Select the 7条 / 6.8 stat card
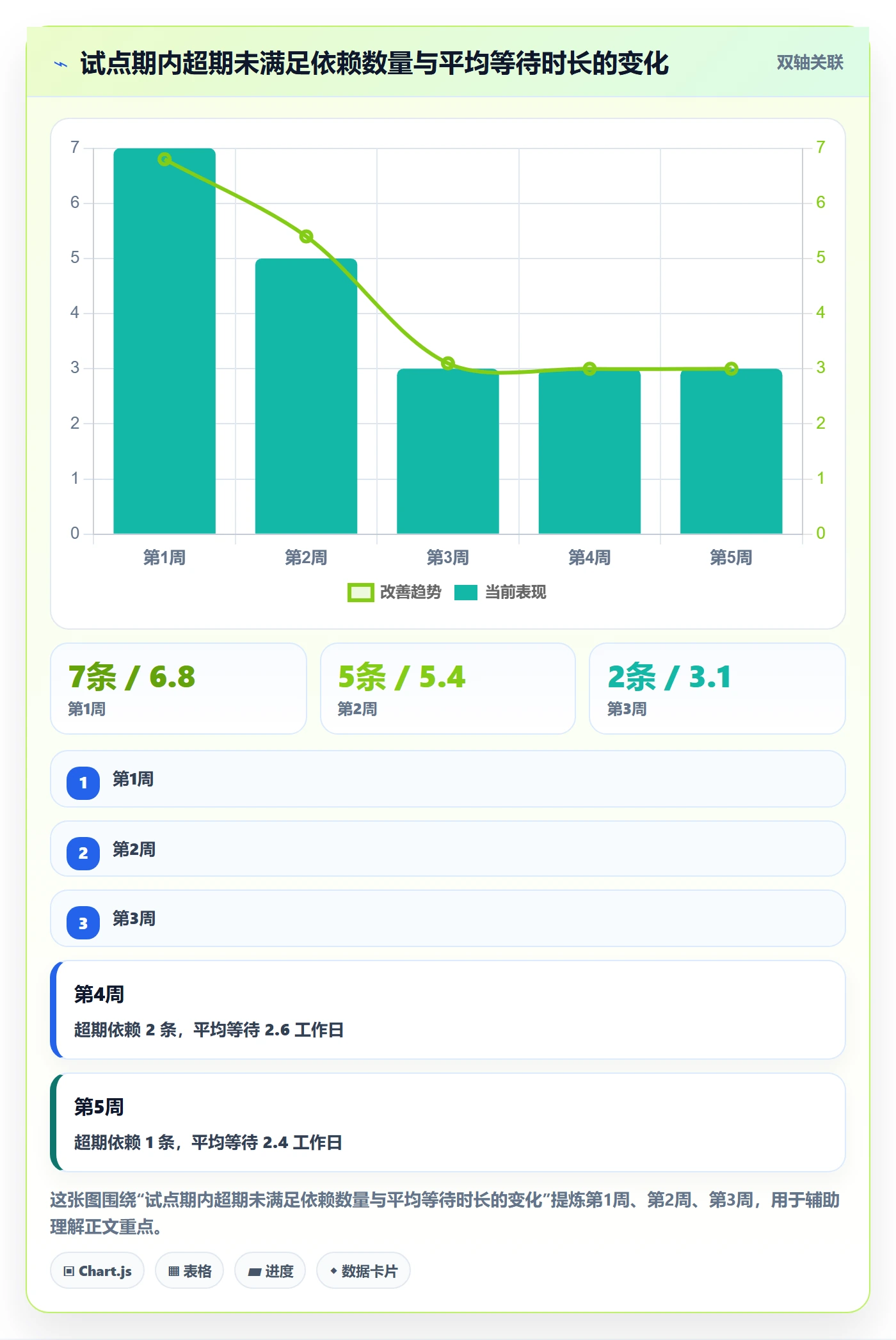The image size is (896, 1340). 179,689
